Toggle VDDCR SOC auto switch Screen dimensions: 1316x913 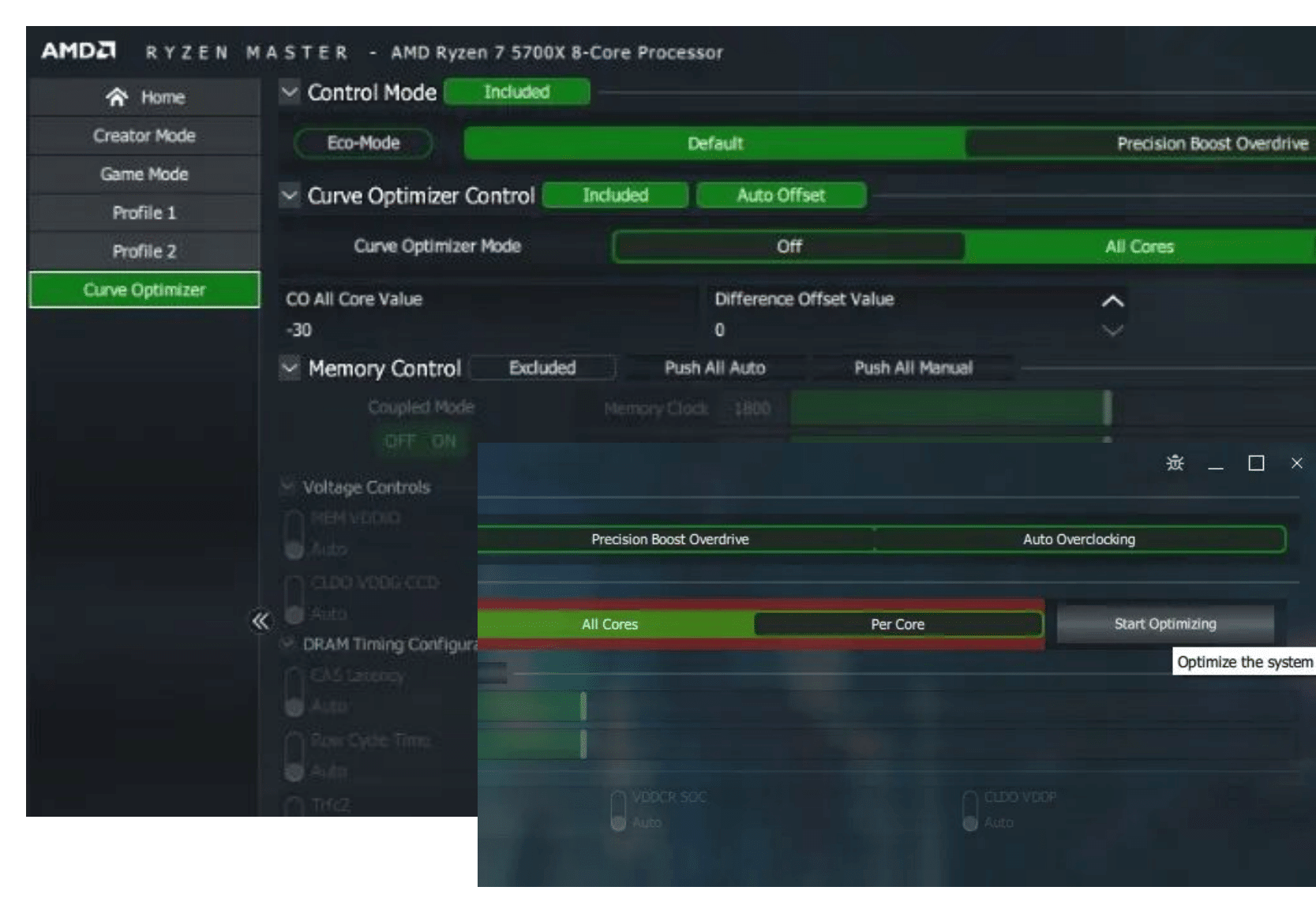(618, 811)
